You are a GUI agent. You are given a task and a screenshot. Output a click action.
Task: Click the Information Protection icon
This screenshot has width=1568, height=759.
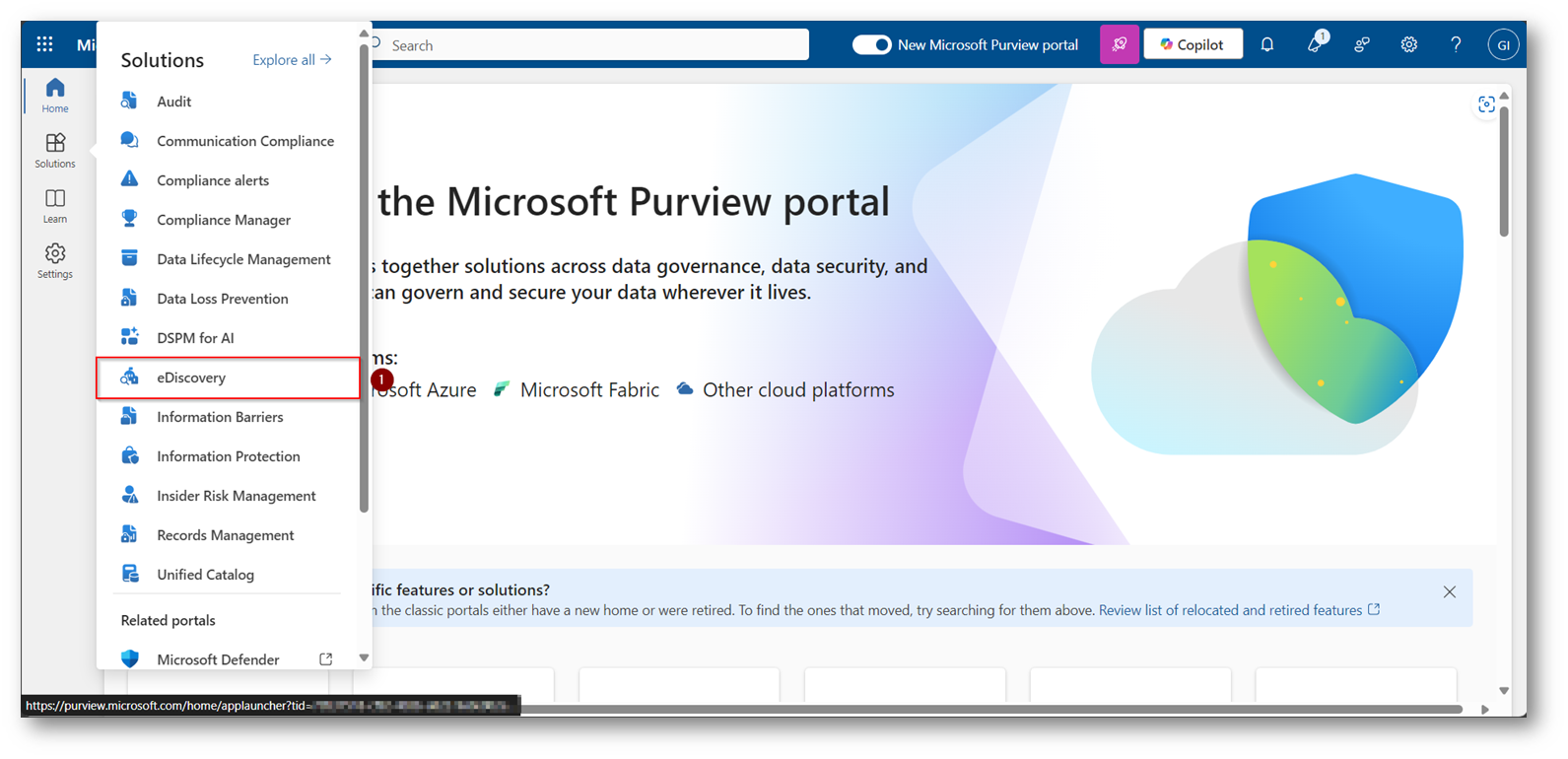[129, 455]
